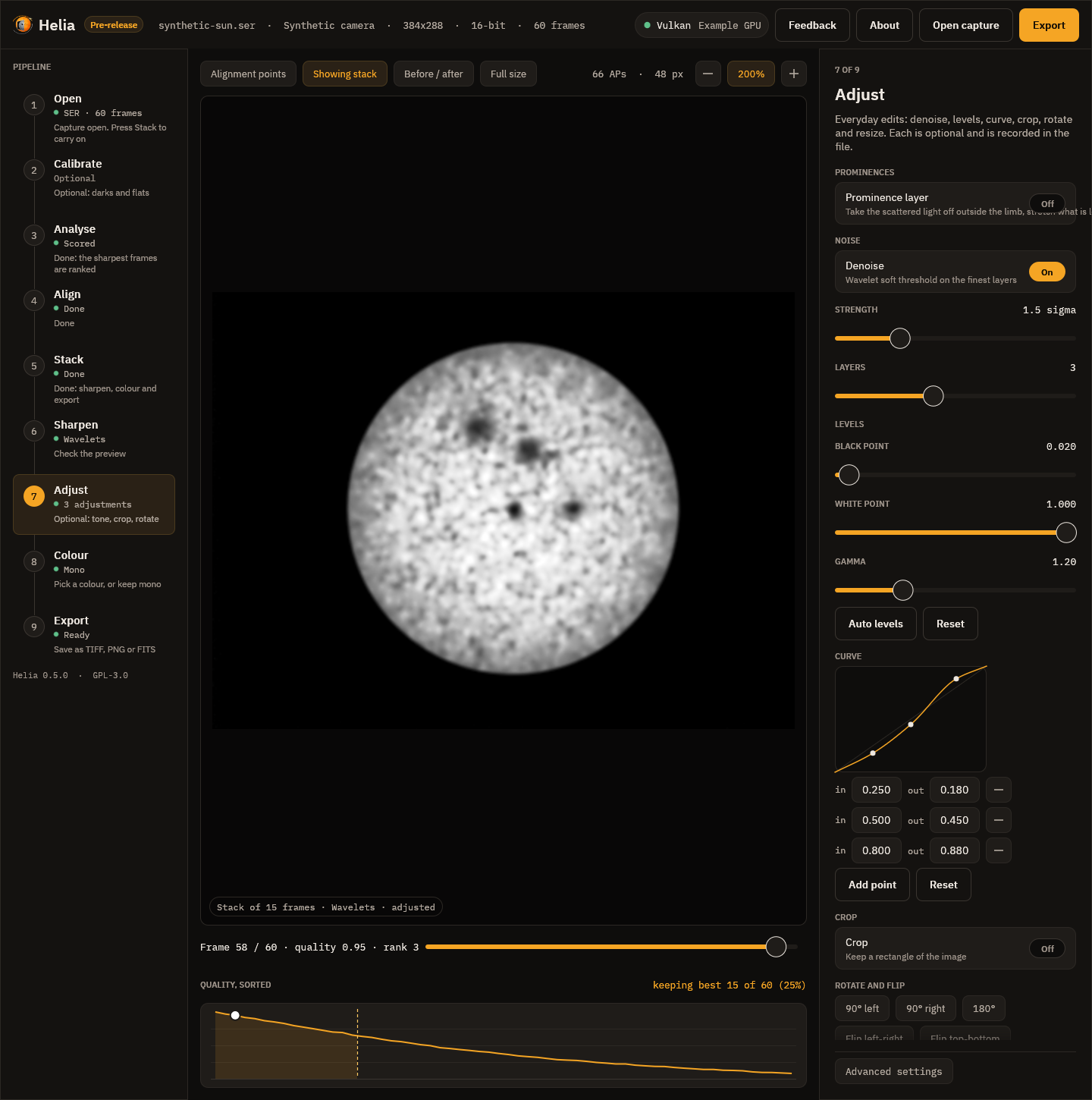Edit the out 0.450 curve field
The width and height of the screenshot is (1092, 1100).
(954, 820)
